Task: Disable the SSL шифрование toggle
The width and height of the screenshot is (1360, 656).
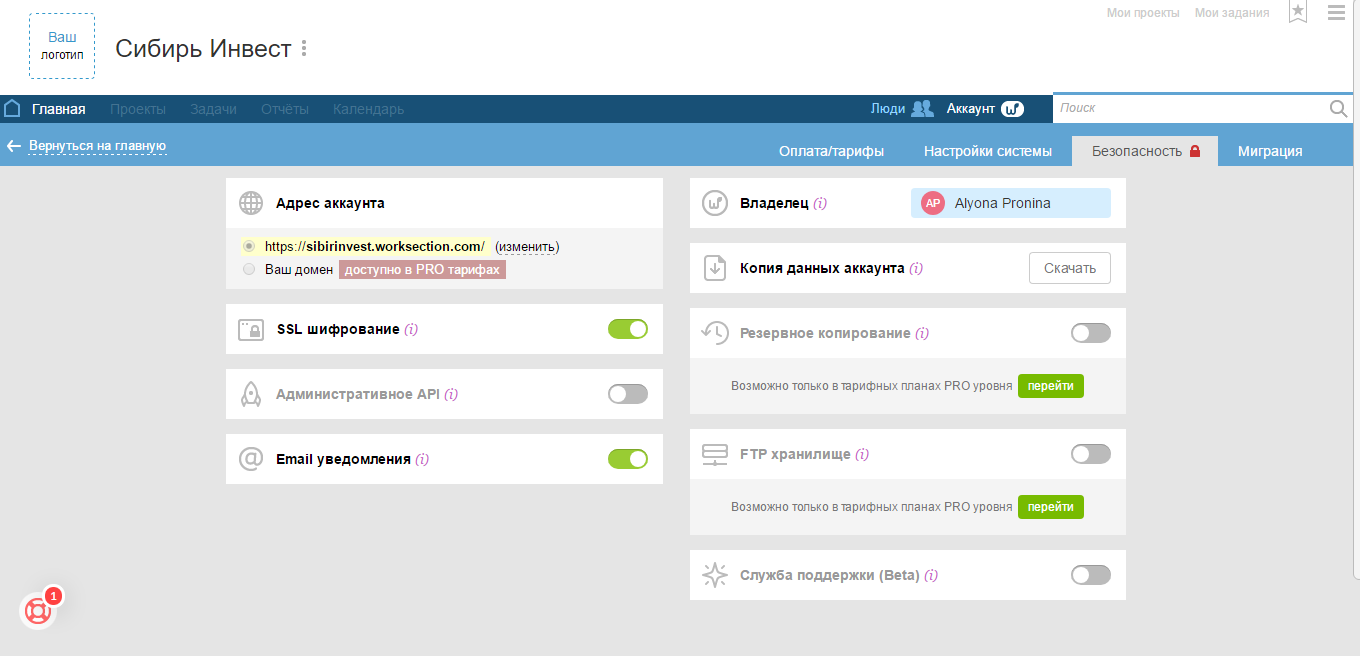Action: [x=627, y=328]
